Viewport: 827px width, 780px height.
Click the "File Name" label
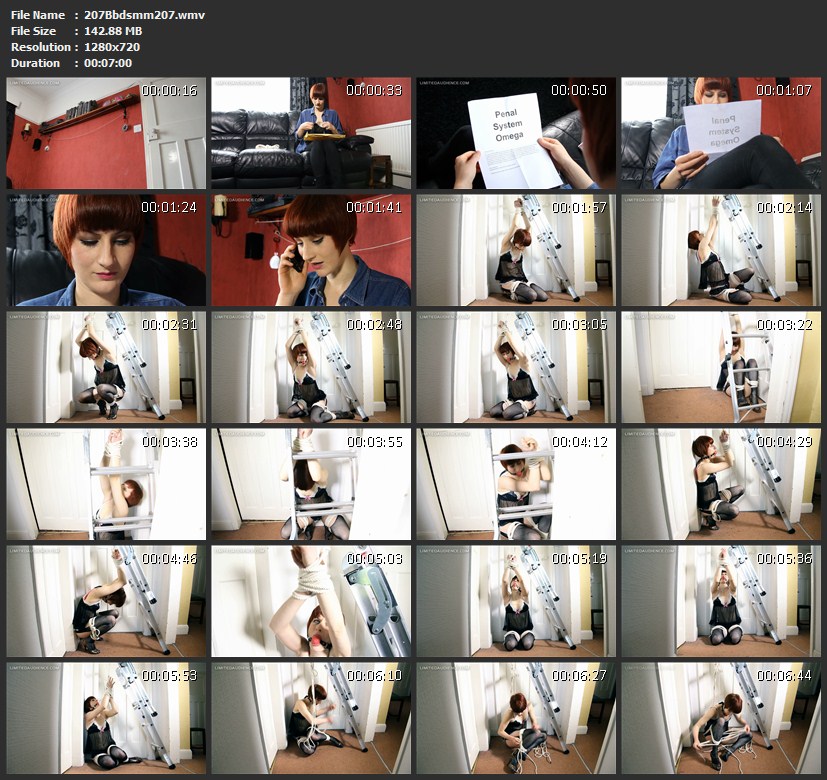coord(37,15)
